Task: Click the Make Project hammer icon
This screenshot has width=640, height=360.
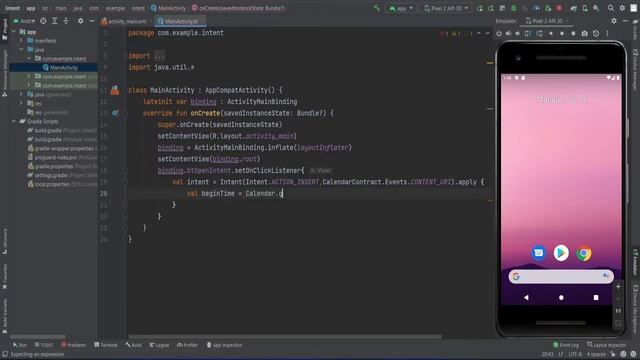Action: pos(376,8)
